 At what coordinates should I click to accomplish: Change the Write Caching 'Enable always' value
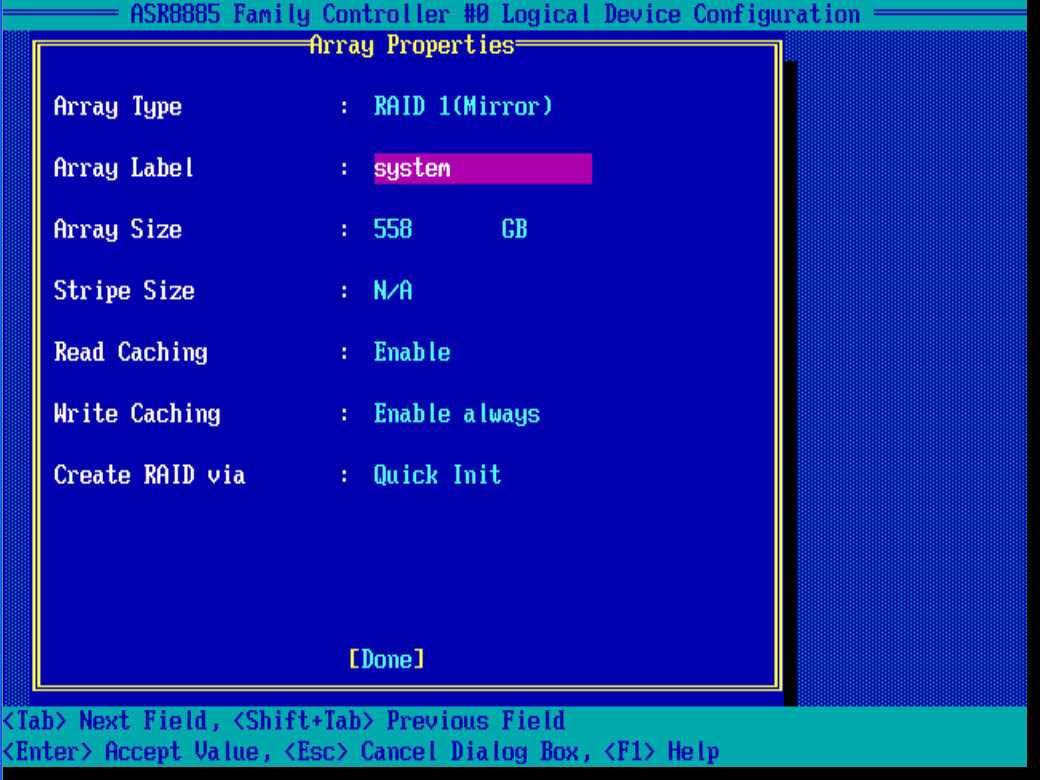tap(457, 414)
